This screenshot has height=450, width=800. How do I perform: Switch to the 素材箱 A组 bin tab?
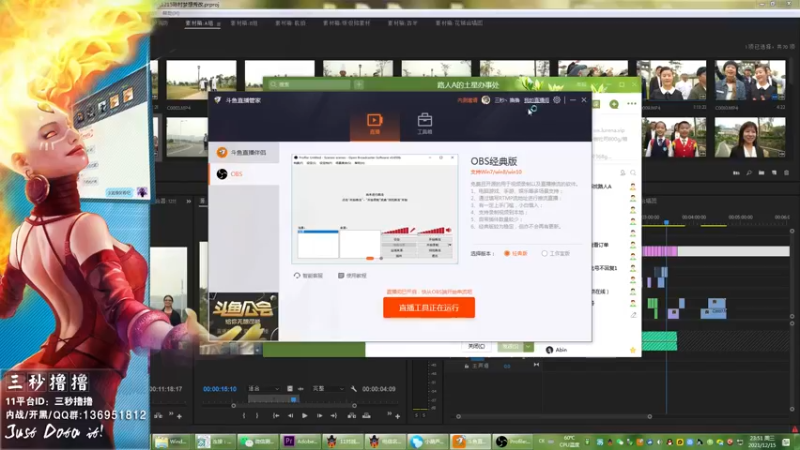199,23
